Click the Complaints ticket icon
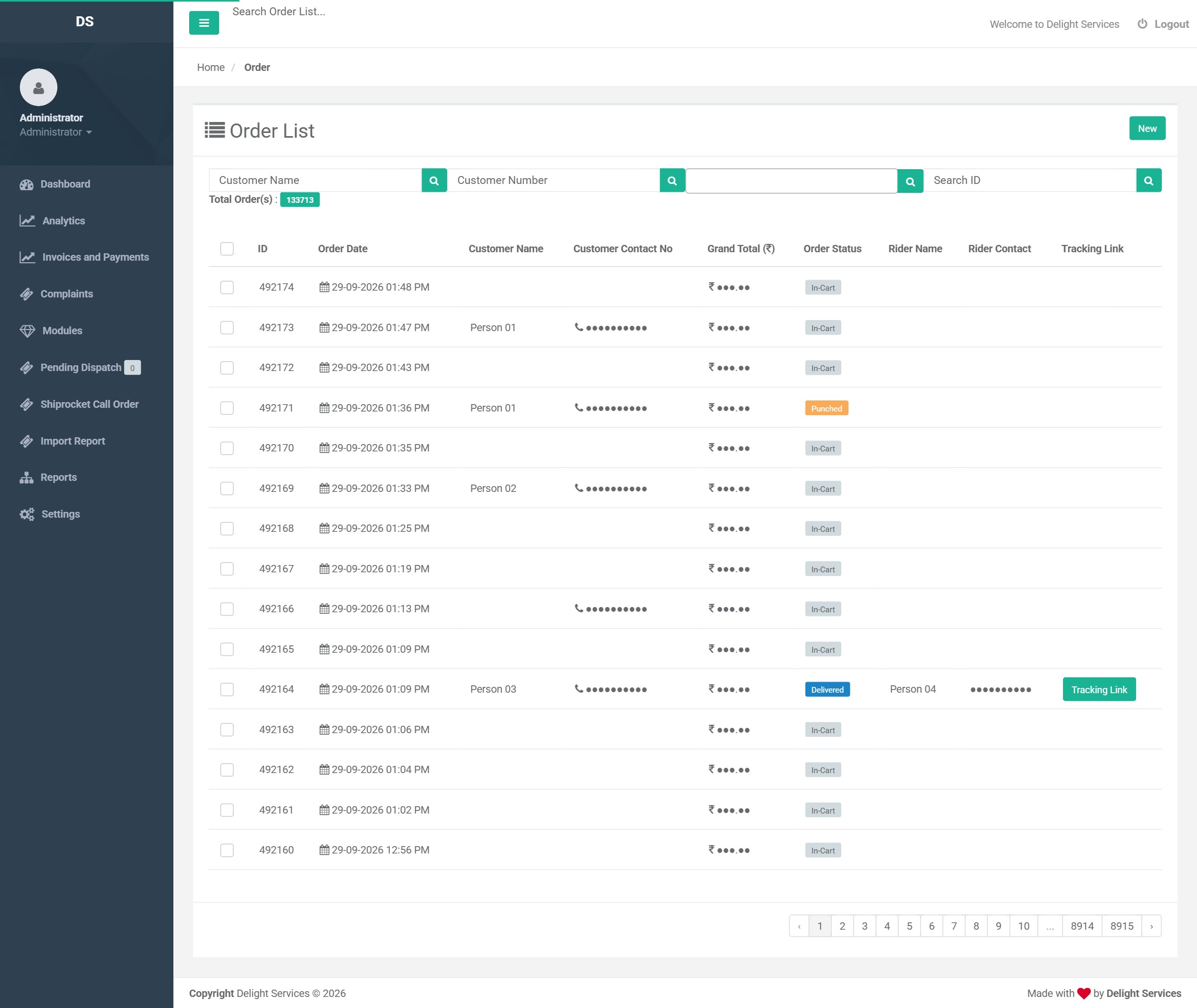Image resolution: width=1197 pixels, height=1008 pixels. point(26,294)
